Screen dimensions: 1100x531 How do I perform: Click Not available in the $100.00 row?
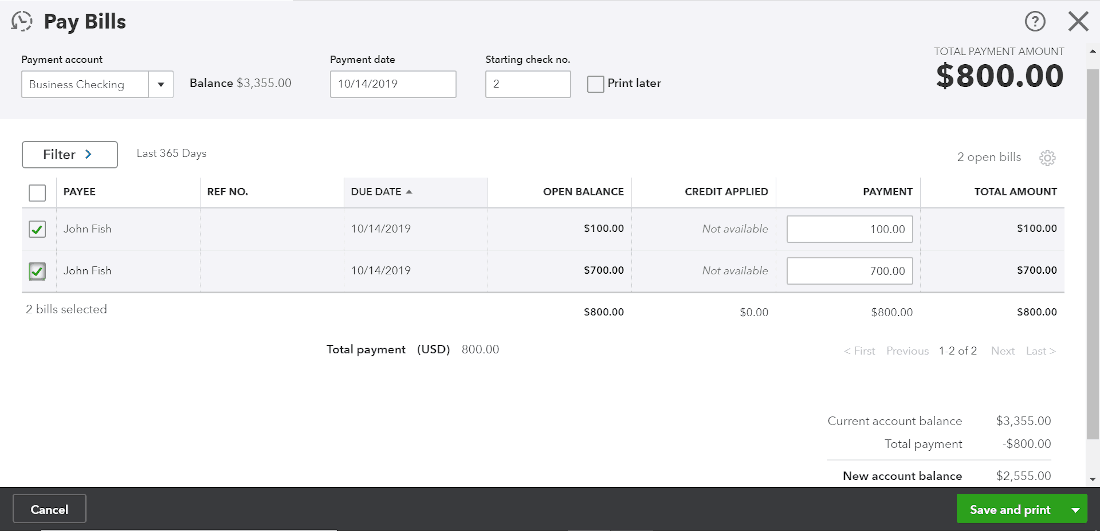coord(735,229)
